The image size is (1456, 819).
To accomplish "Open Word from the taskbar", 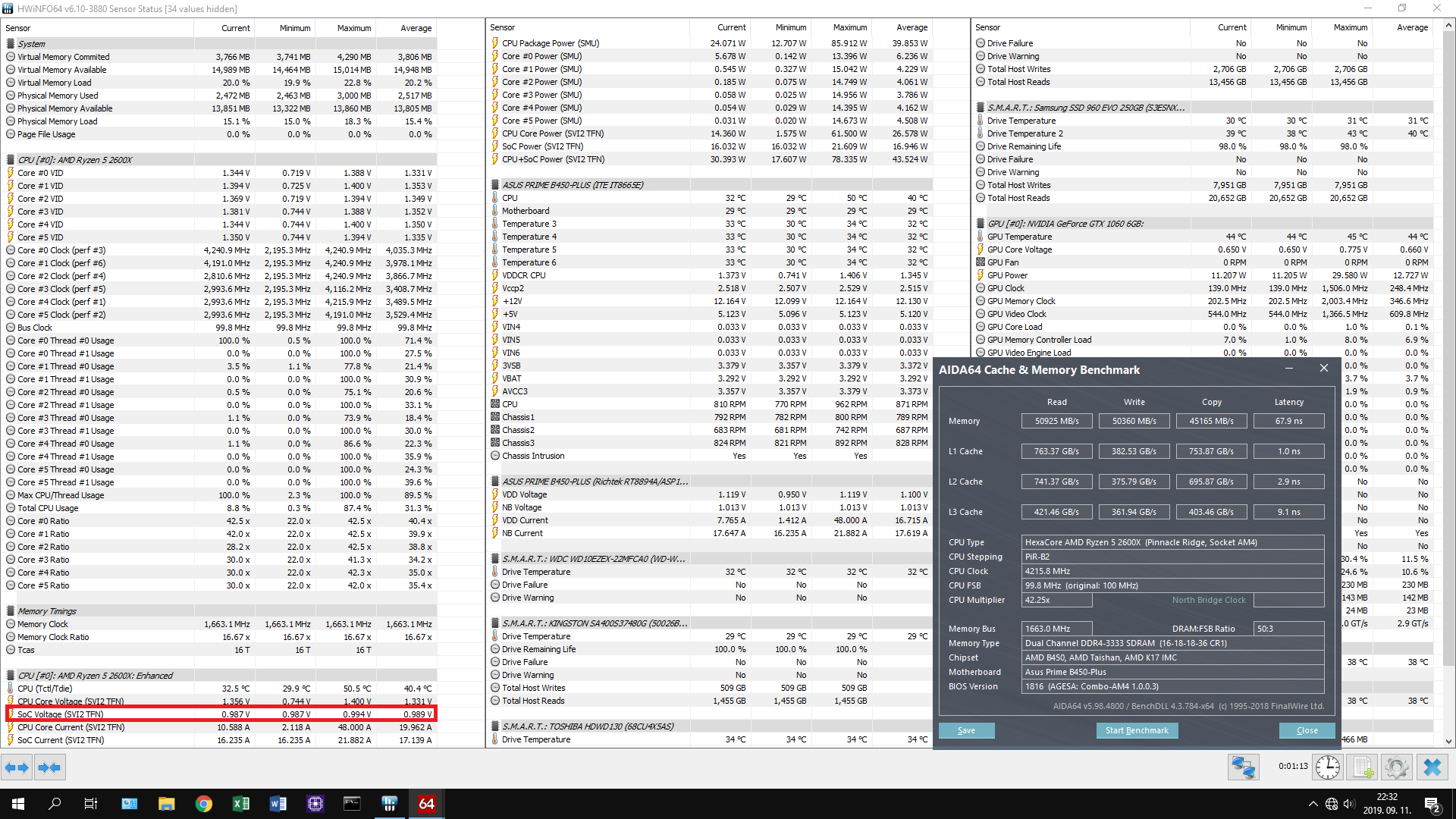I will [278, 804].
